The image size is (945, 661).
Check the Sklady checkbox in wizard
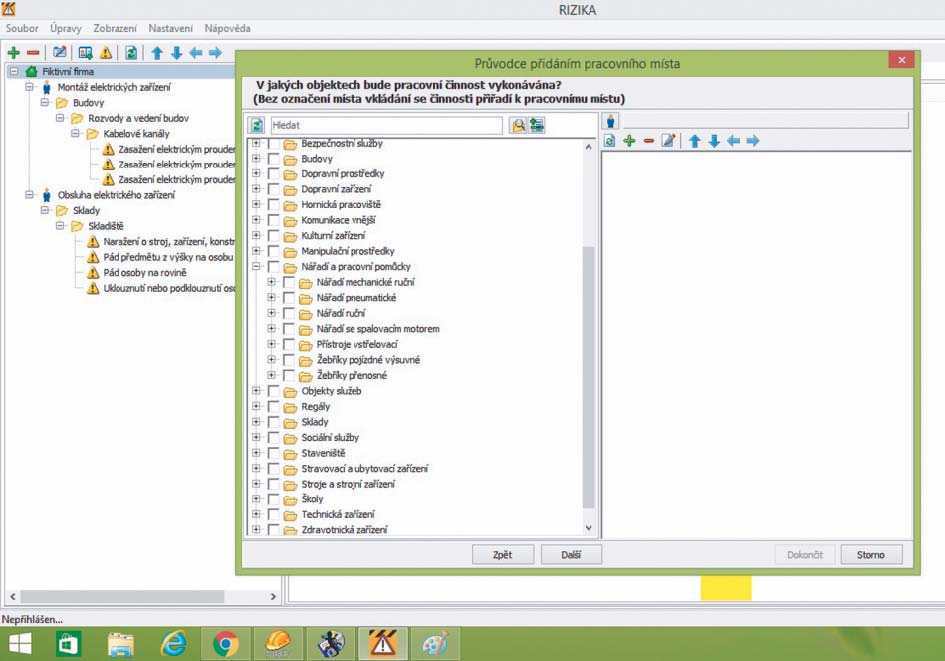pyautogui.click(x=274, y=422)
